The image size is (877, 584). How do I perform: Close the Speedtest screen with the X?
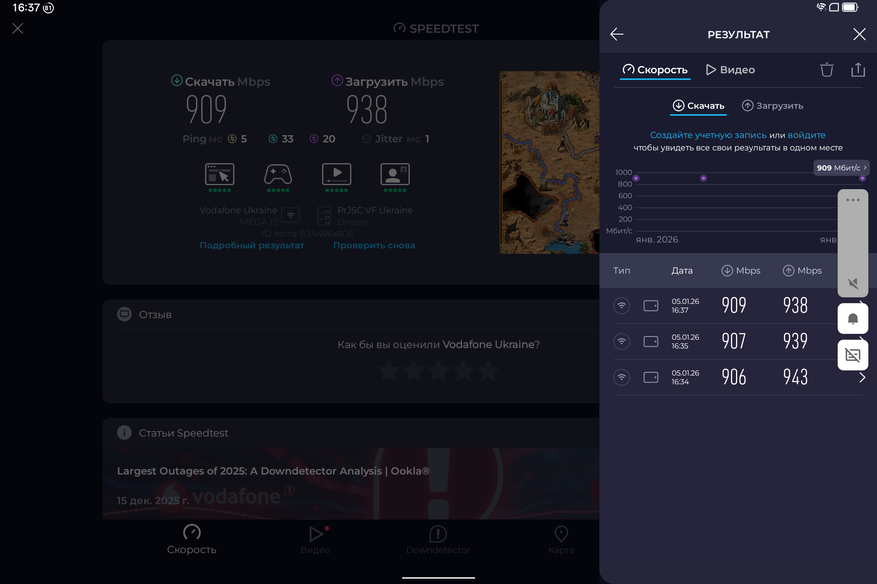(x=18, y=29)
